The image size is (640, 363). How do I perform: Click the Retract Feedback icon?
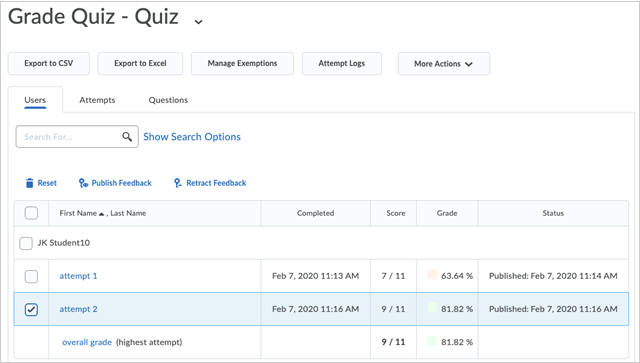178,183
